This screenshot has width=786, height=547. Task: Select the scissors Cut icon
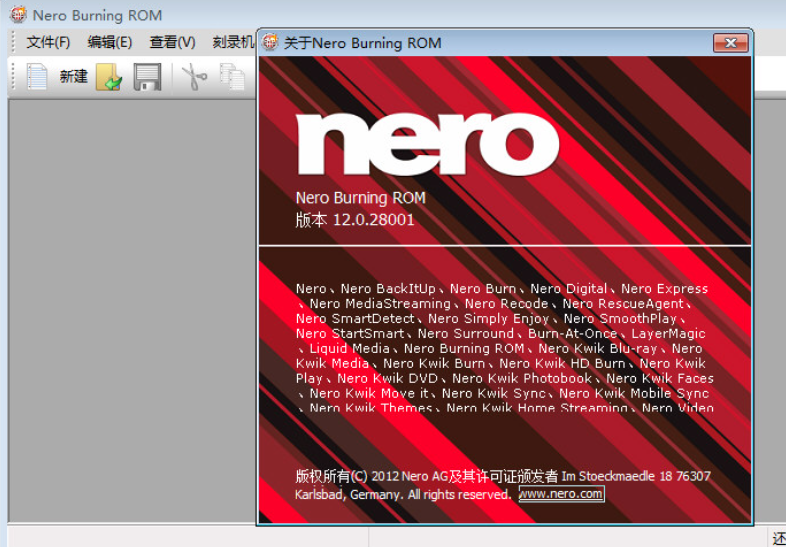[192, 77]
